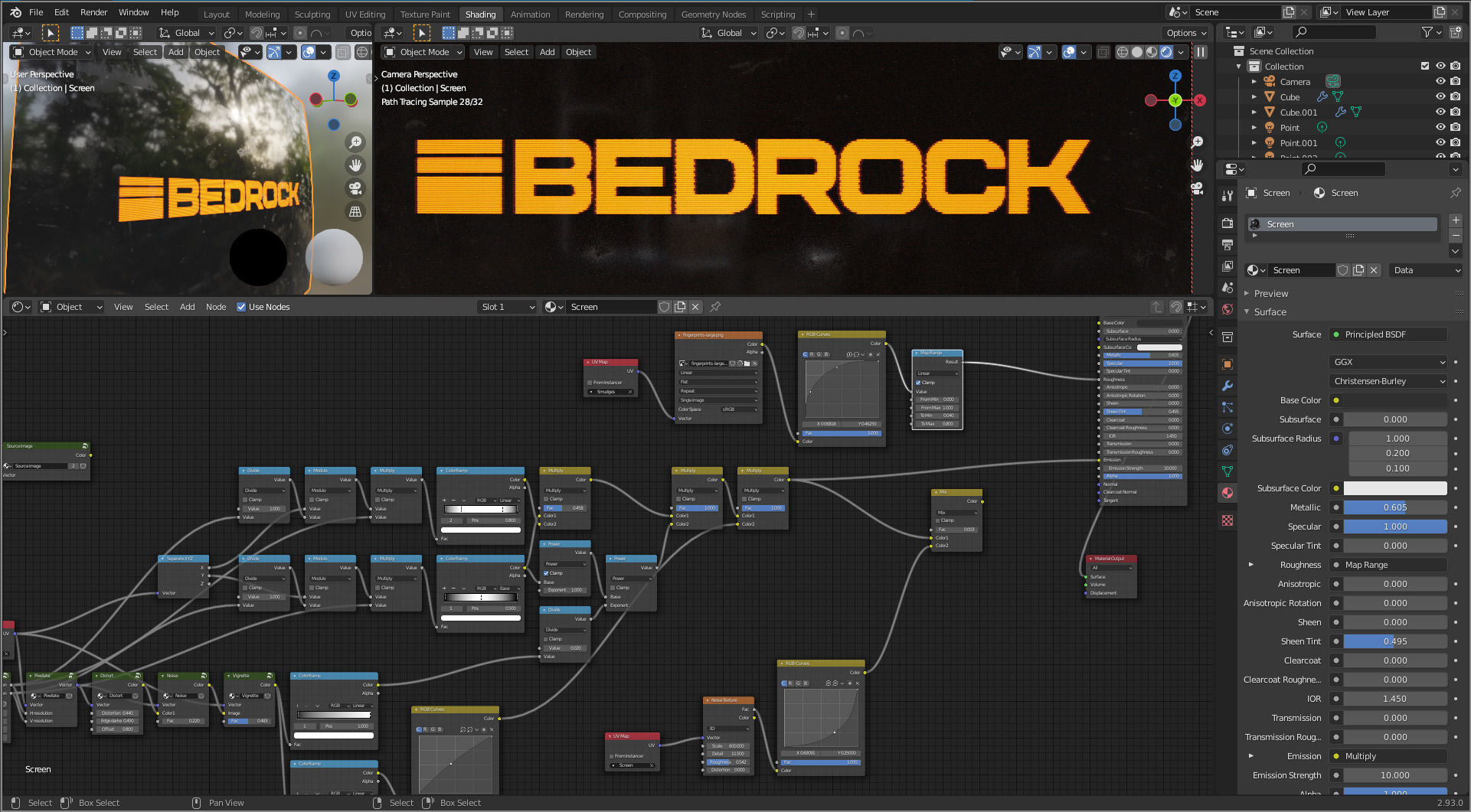Toggle orthographic grid icon in left viewport
Screen dimensions: 1471x812
point(355,212)
